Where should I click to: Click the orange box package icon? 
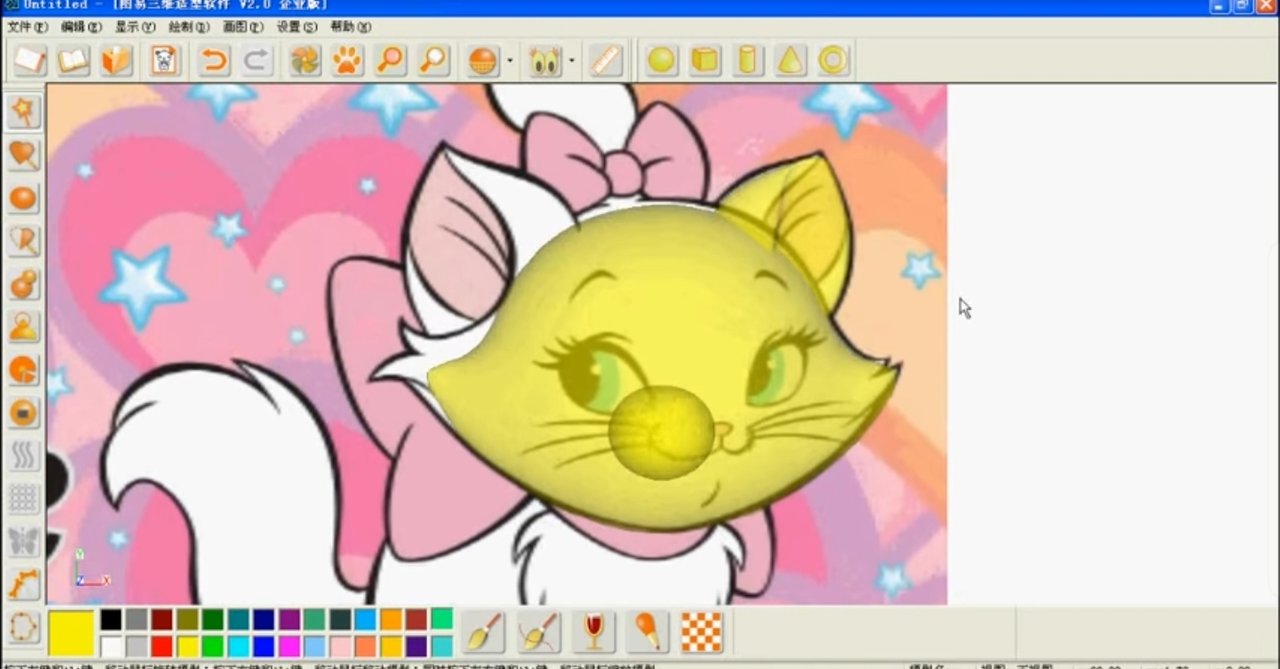pos(118,61)
